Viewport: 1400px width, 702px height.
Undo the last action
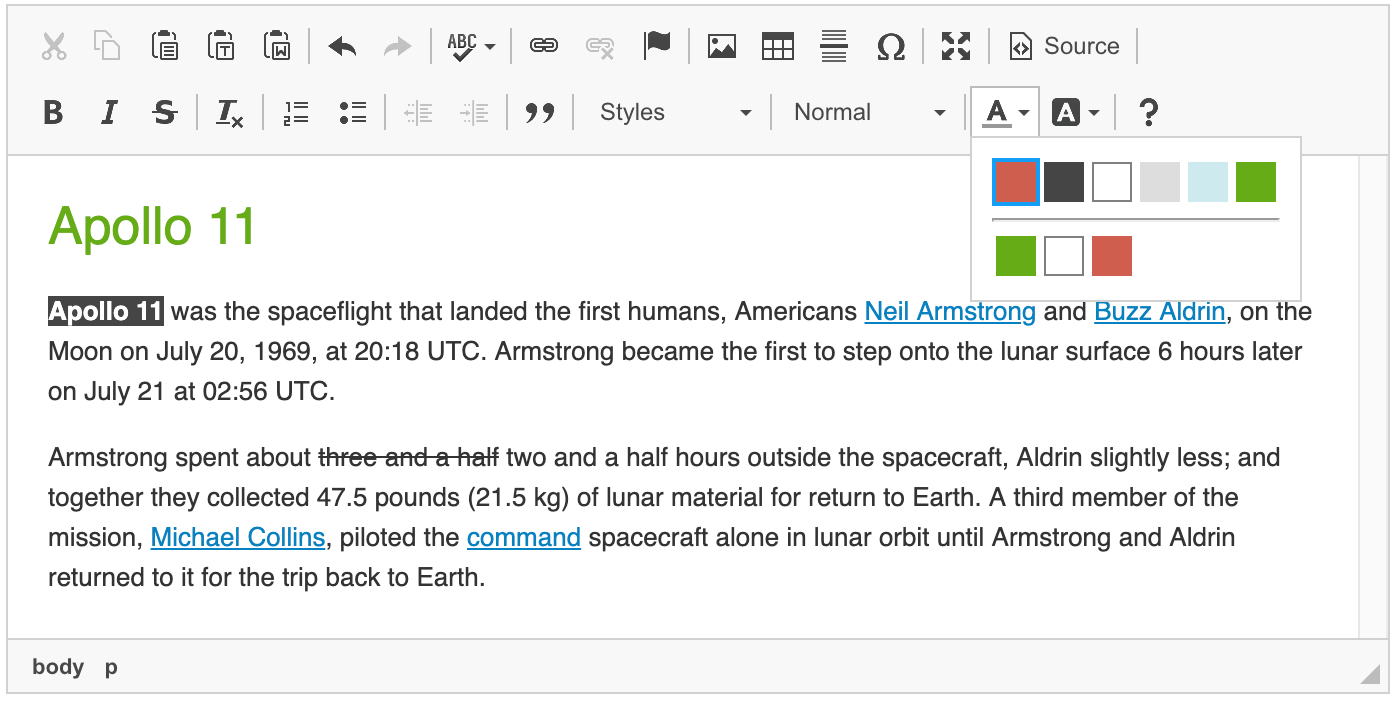(342, 46)
